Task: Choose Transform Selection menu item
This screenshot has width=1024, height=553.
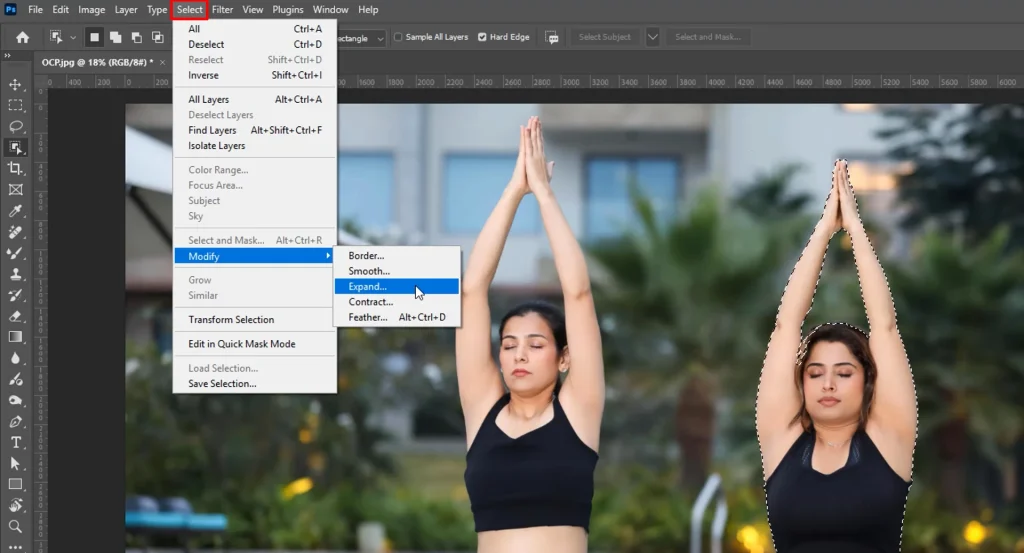Action: (x=255, y=319)
